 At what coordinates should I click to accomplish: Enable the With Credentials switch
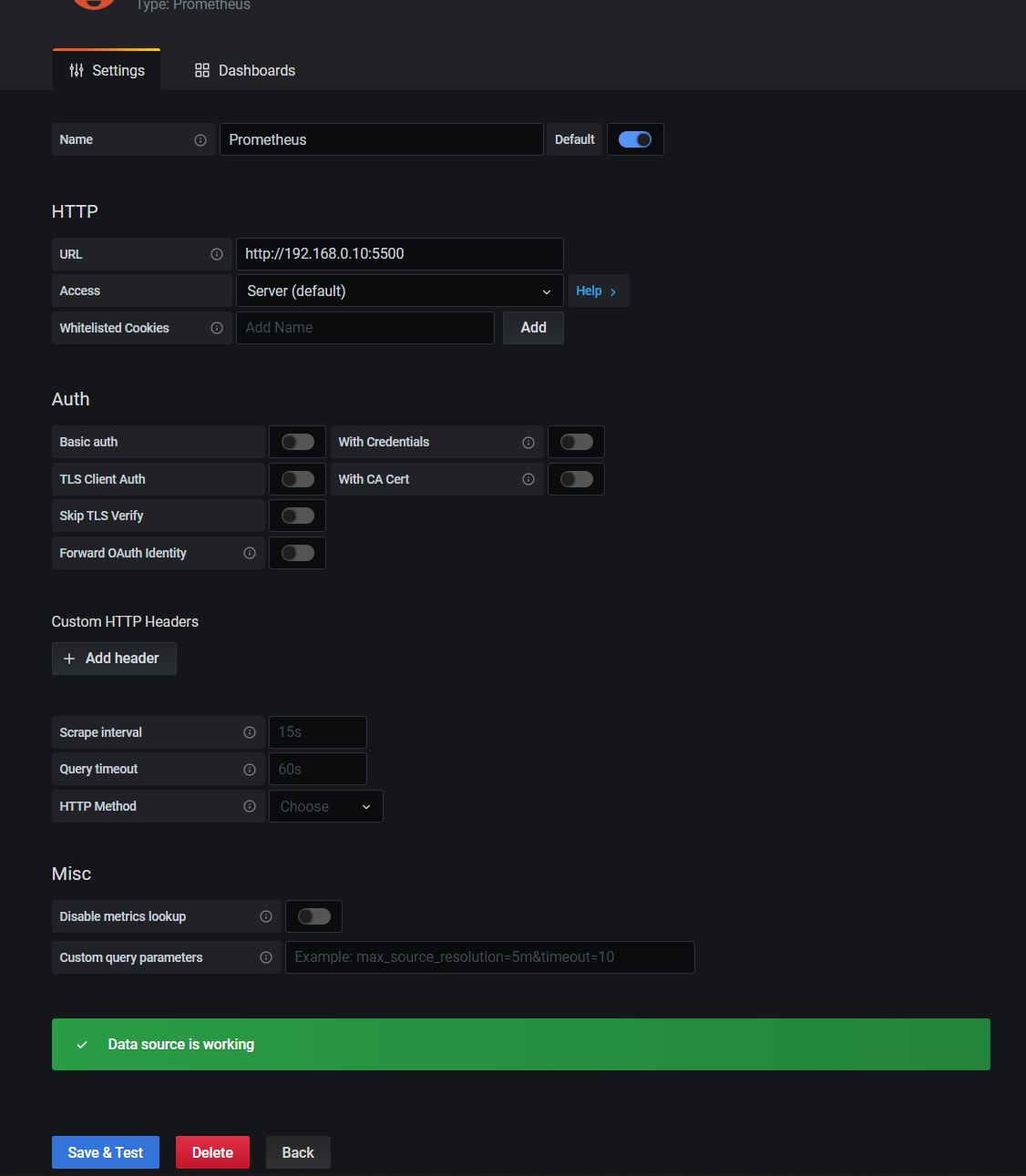577,442
